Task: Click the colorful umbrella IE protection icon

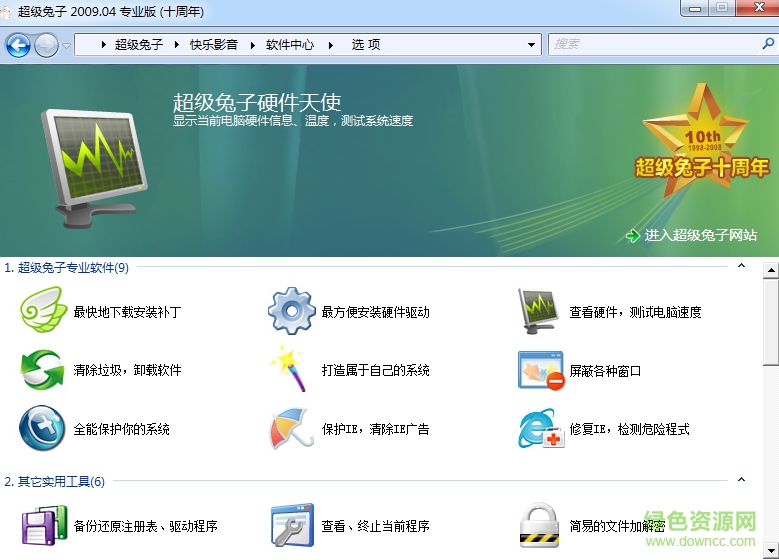Action: 291,428
